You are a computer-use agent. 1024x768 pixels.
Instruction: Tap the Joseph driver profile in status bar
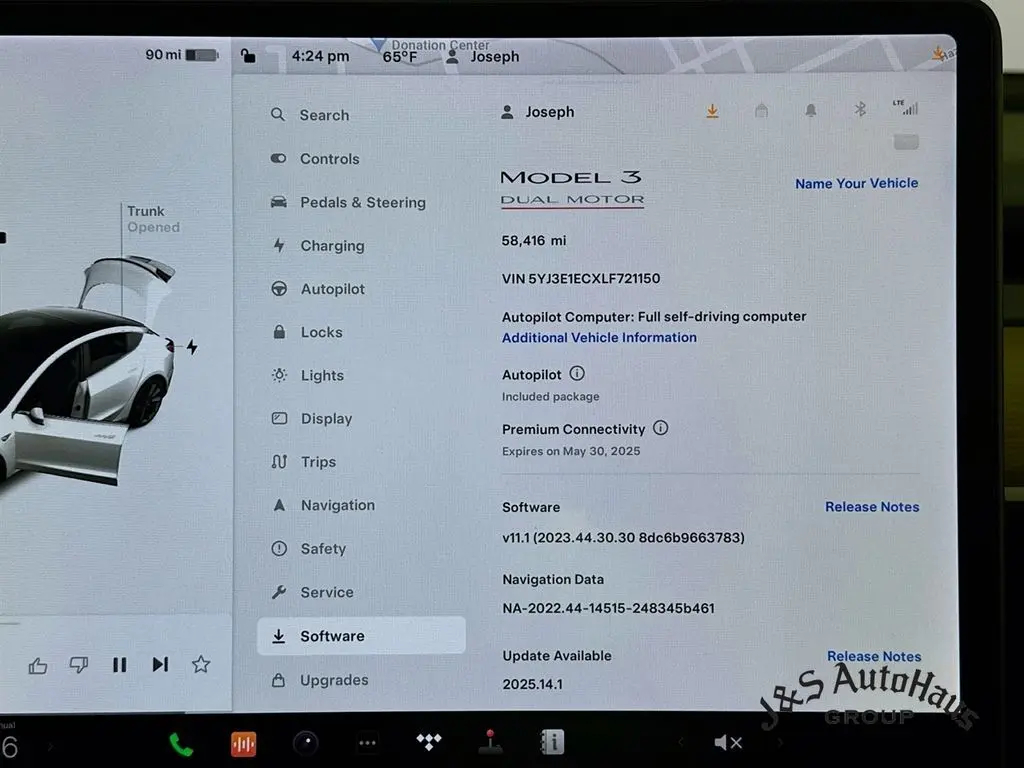point(483,57)
